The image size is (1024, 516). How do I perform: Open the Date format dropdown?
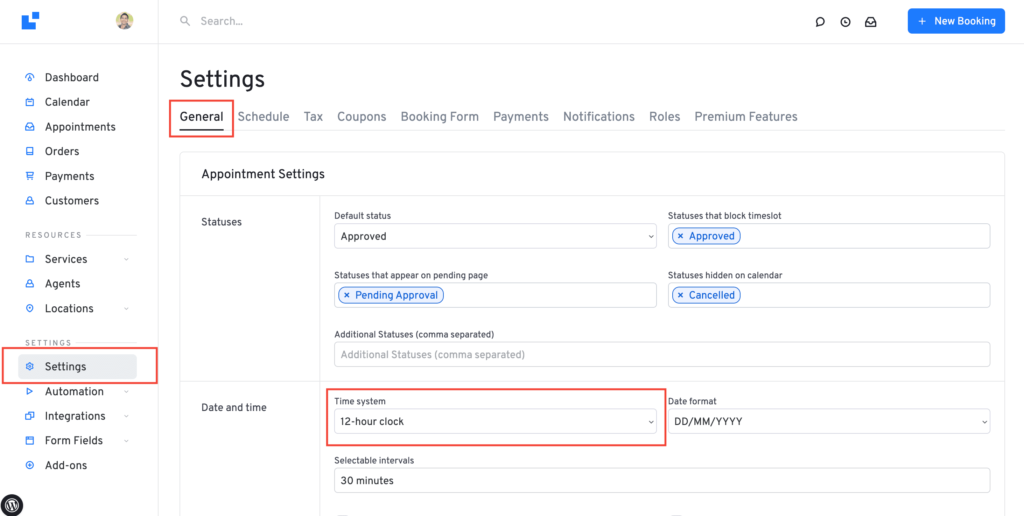[x=829, y=422]
